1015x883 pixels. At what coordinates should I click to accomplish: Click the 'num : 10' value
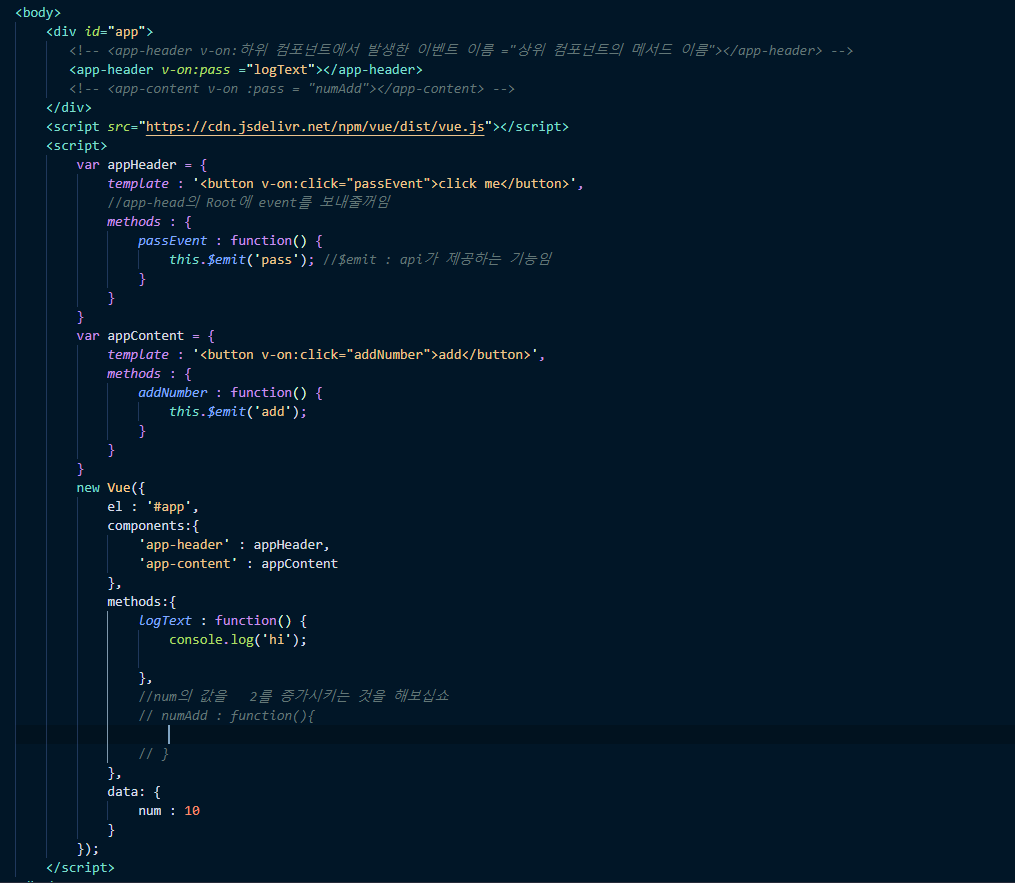click(x=169, y=811)
